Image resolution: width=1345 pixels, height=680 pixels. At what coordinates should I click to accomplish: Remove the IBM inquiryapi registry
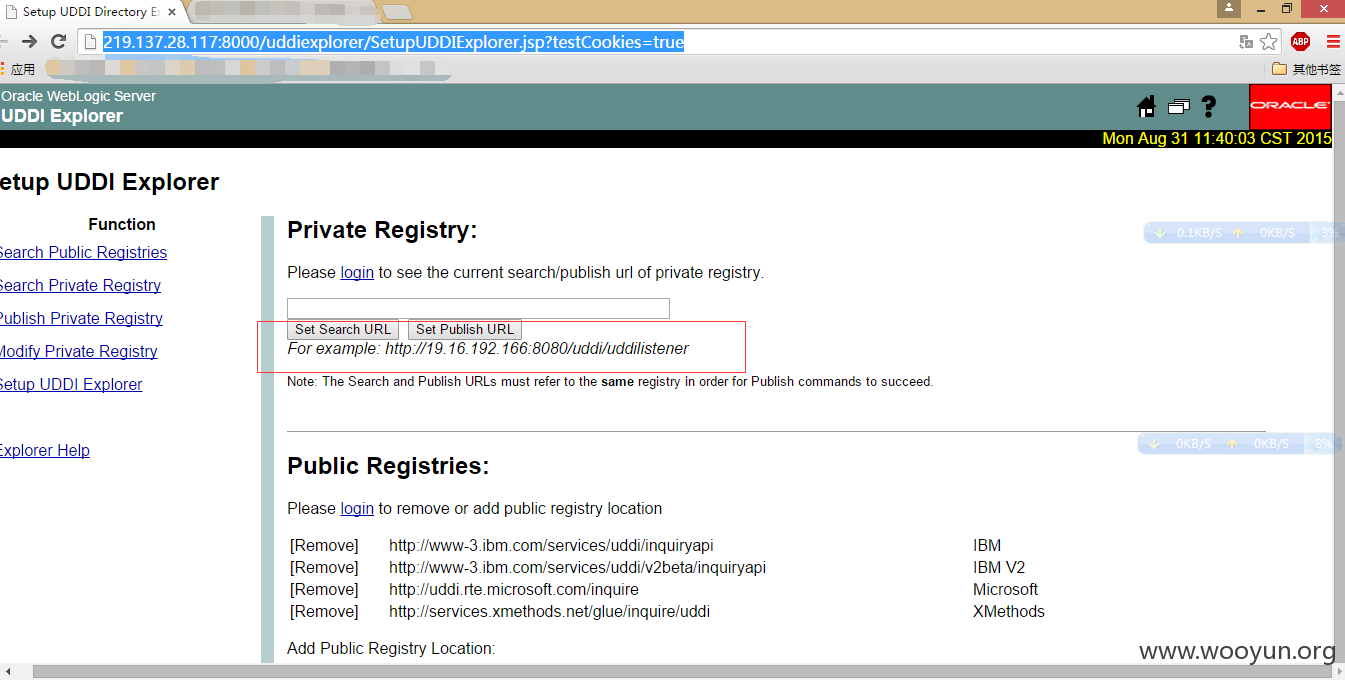[x=324, y=545]
